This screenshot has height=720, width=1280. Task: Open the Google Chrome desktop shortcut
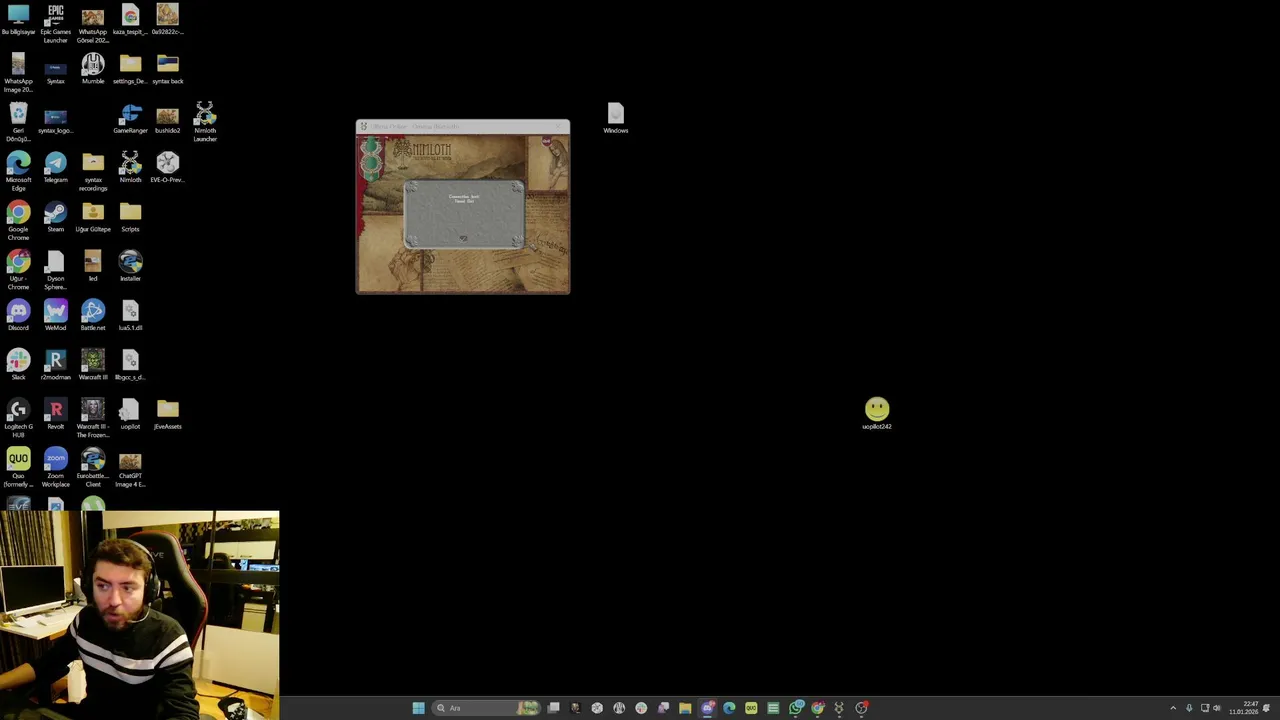[x=18, y=221]
